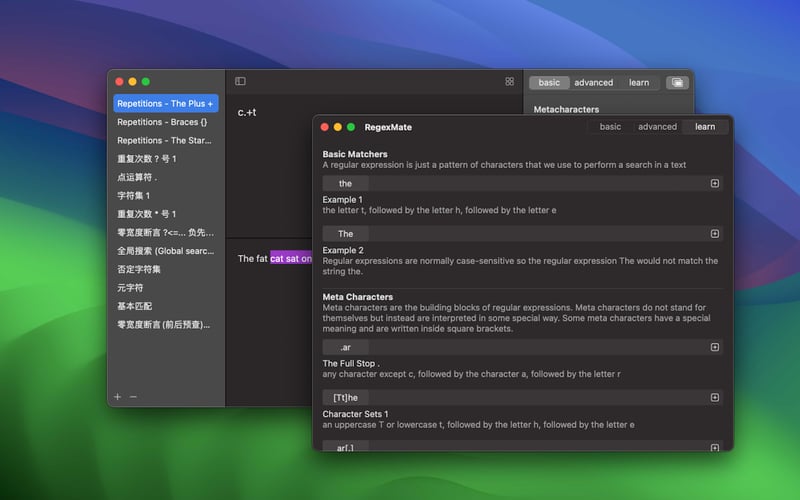Click the 'Example 1' label
The width and height of the screenshot is (800, 500).
click(x=342, y=199)
